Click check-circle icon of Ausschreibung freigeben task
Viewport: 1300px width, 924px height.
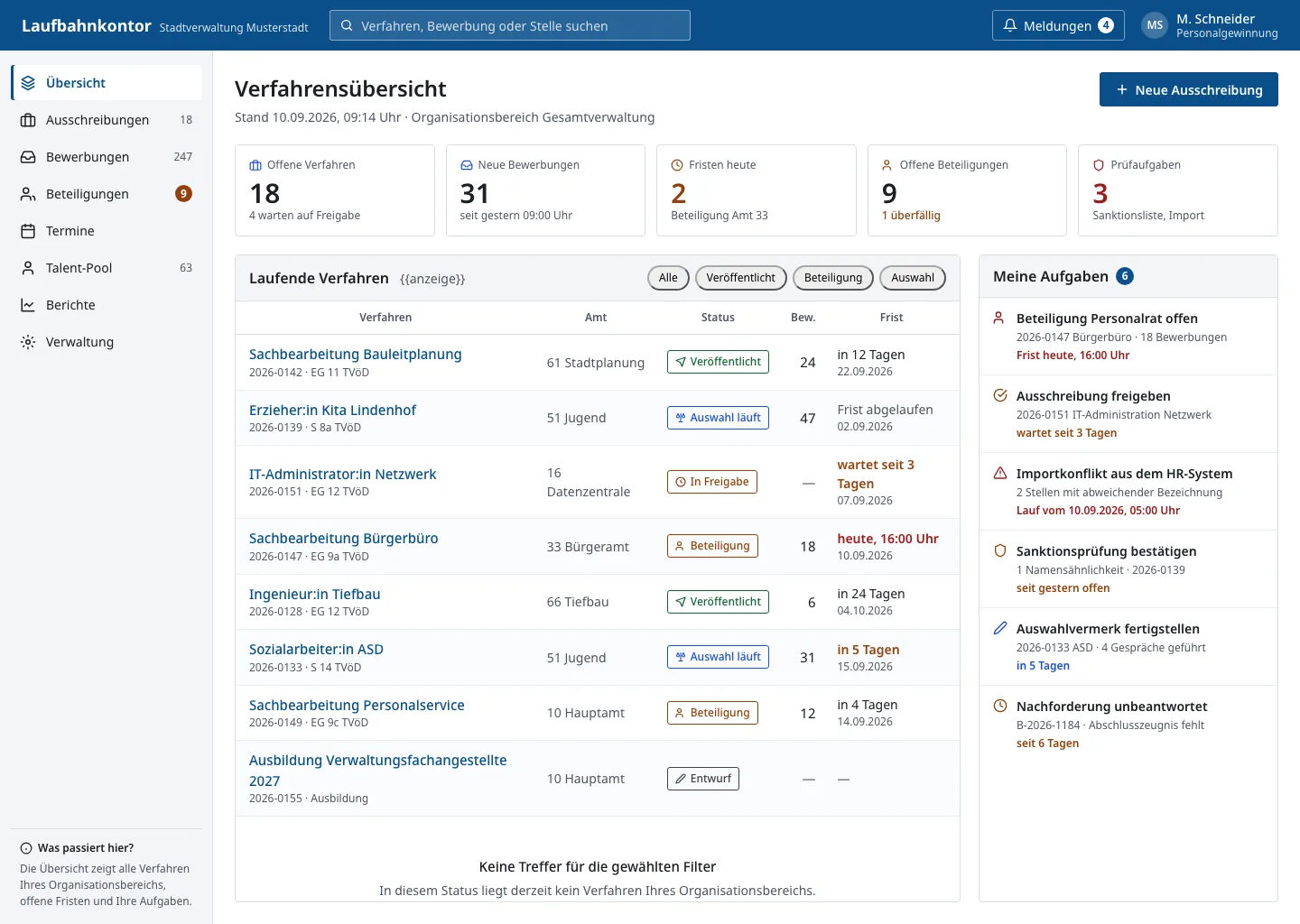coord(999,395)
